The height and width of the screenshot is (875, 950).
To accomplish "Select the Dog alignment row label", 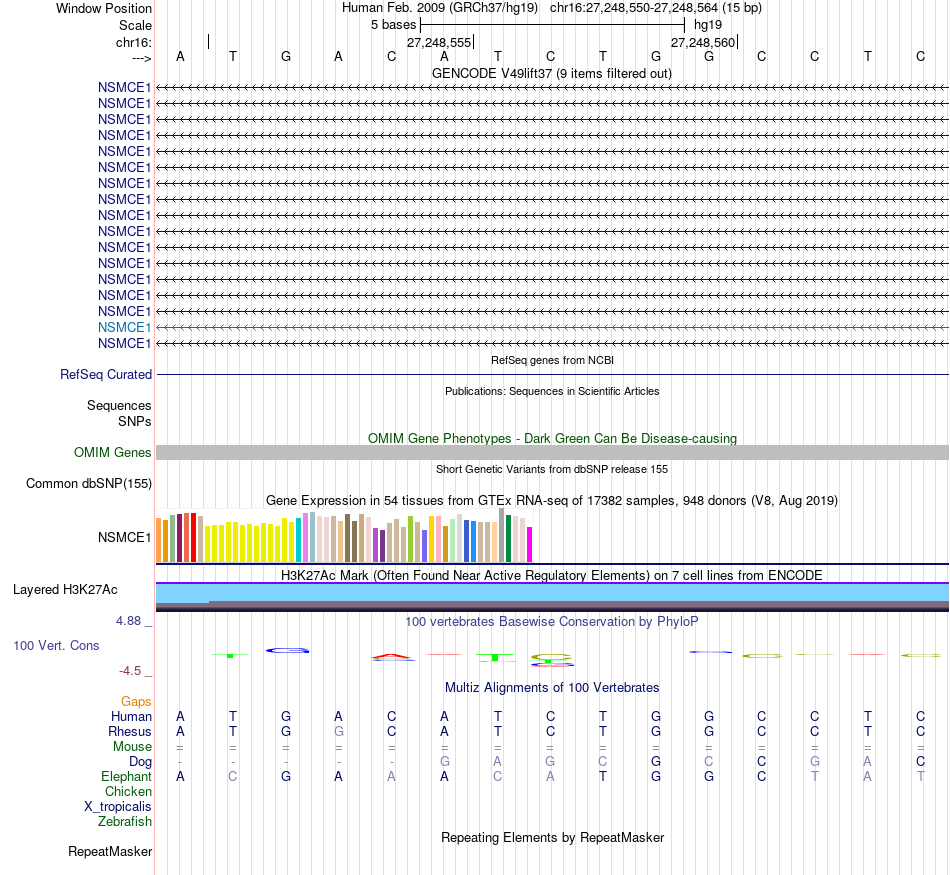I will click(140, 762).
